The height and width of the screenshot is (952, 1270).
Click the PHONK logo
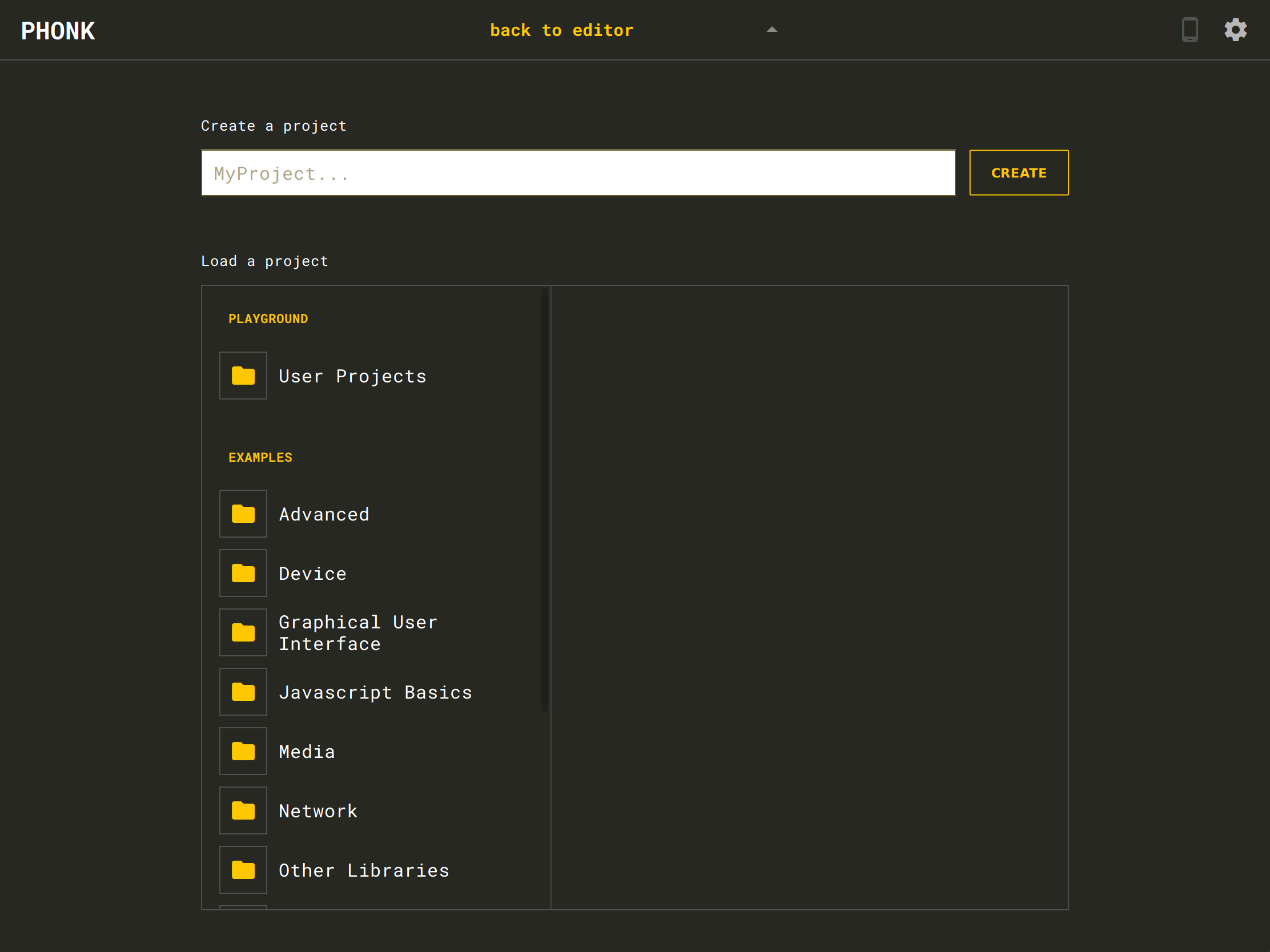coord(58,31)
